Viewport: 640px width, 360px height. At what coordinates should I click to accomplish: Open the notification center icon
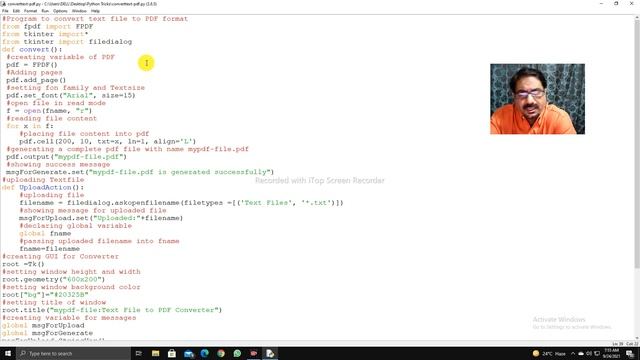coord(631,353)
